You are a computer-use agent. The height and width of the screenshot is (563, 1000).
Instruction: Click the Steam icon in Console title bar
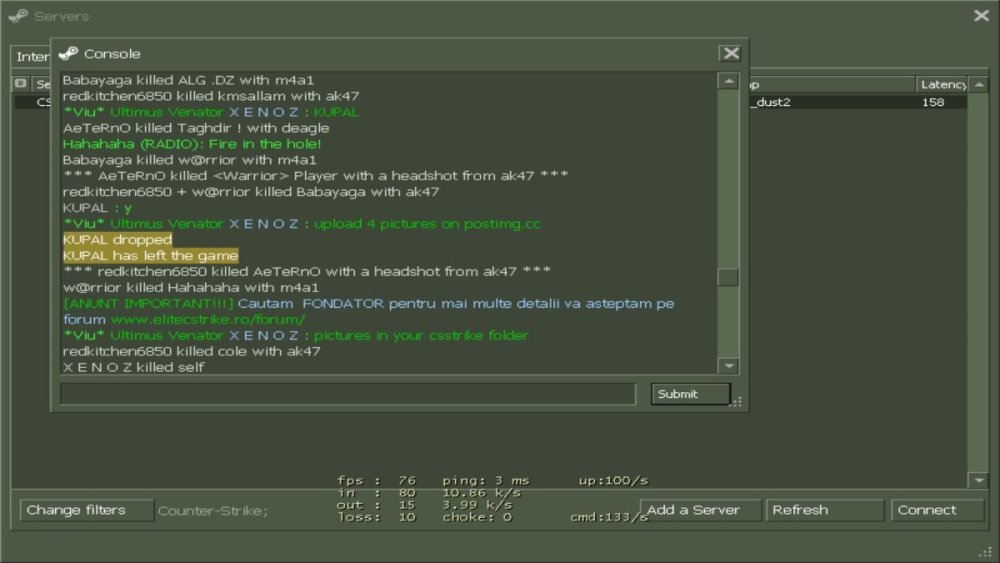coord(68,54)
